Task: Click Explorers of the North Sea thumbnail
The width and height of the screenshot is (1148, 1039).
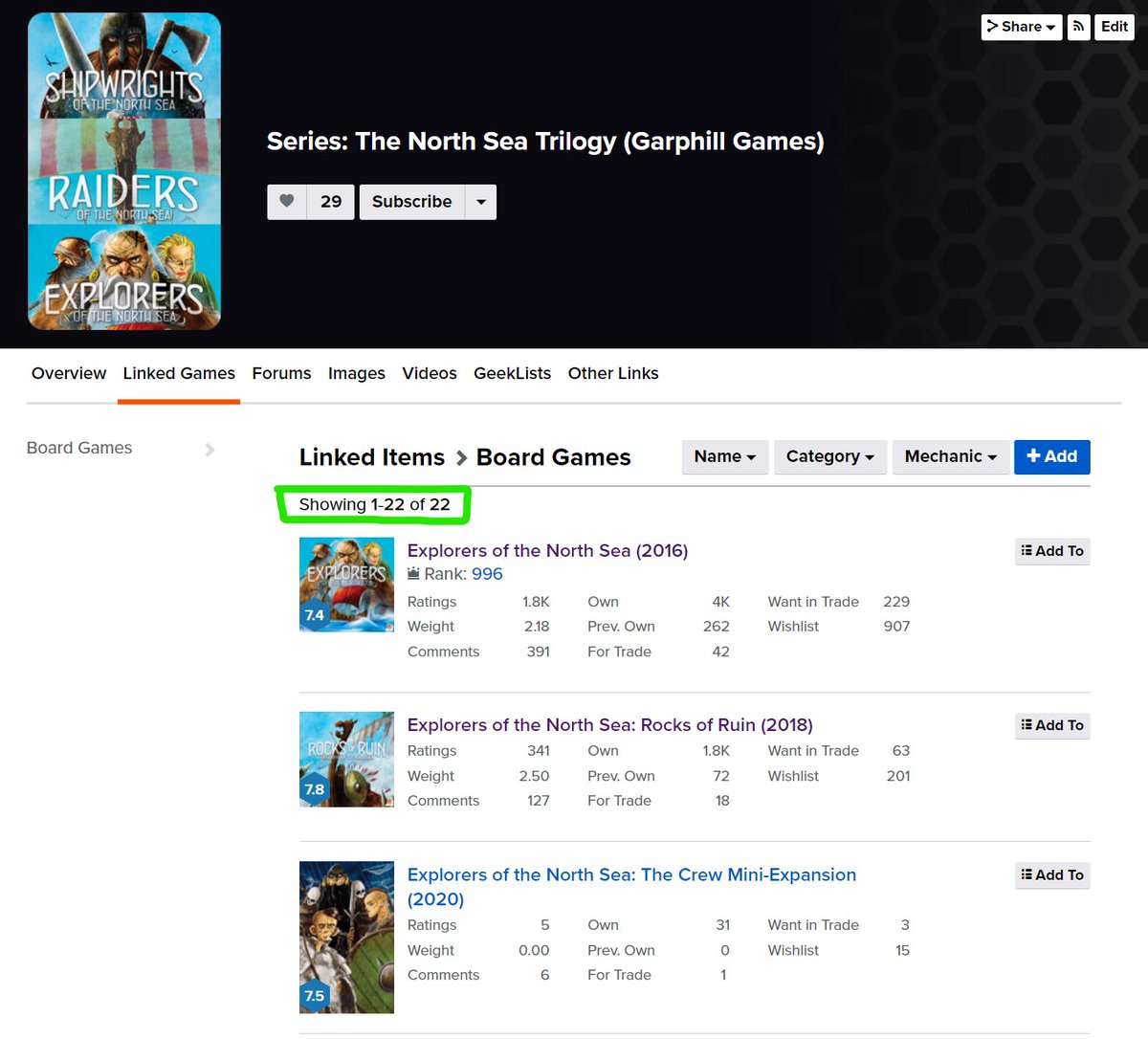Action: (346, 585)
